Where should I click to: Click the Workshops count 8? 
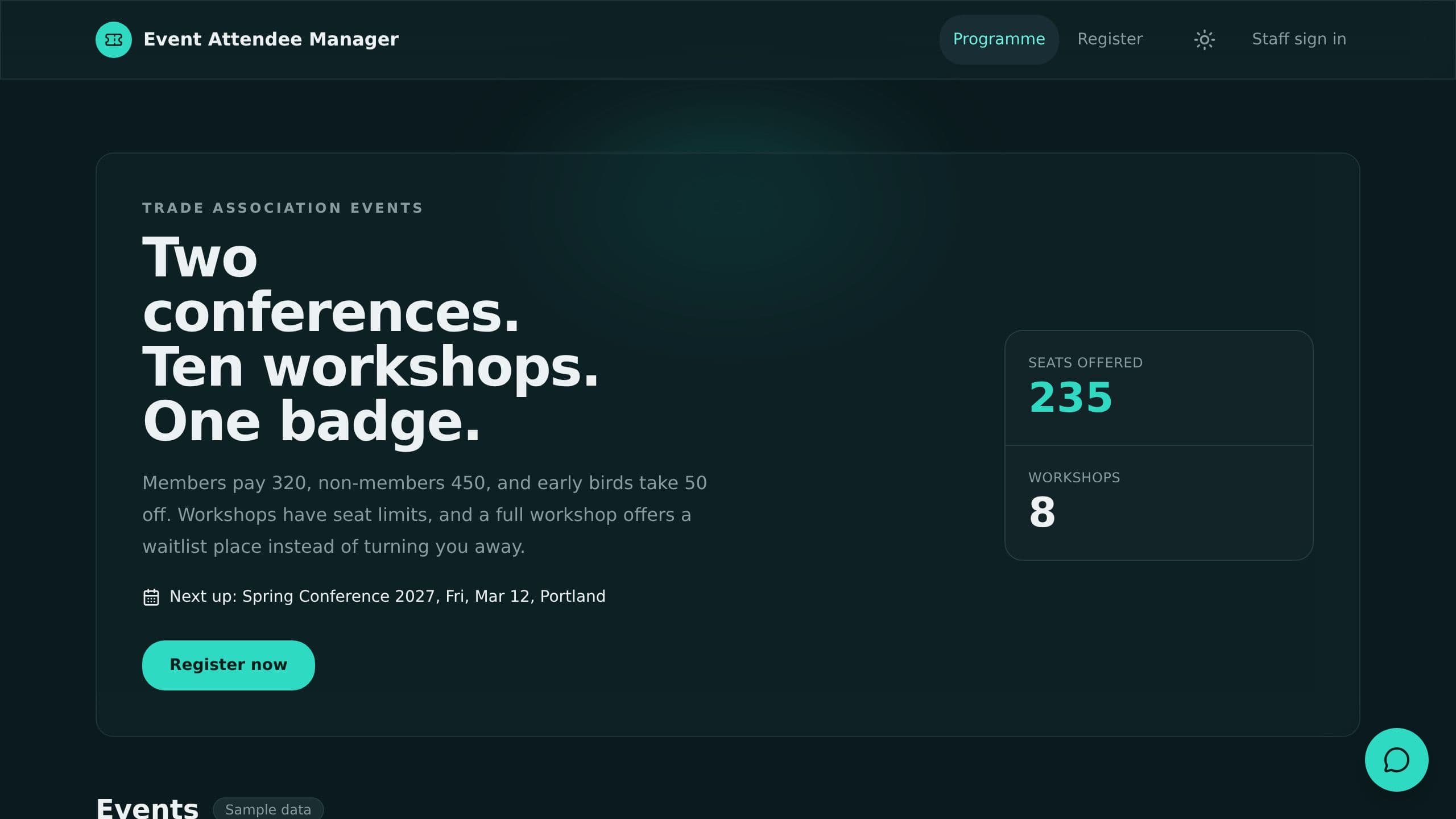coord(1042,512)
